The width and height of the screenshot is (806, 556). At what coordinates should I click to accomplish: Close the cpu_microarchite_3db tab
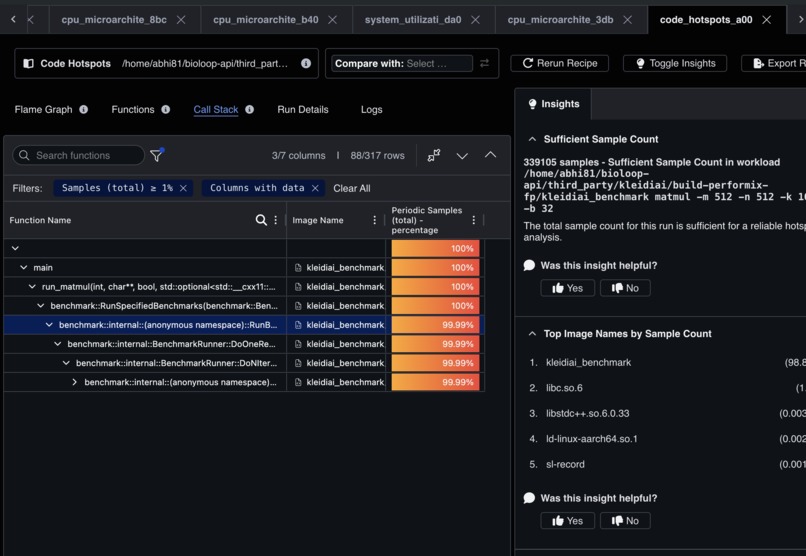coord(628,20)
